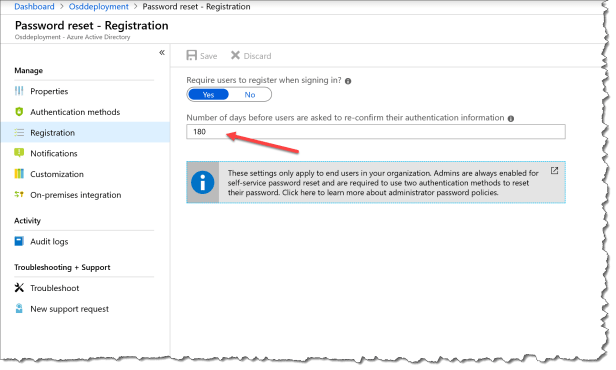Click info icon beside register when signing in
The height and width of the screenshot is (370, 616).
pos(348,81)
